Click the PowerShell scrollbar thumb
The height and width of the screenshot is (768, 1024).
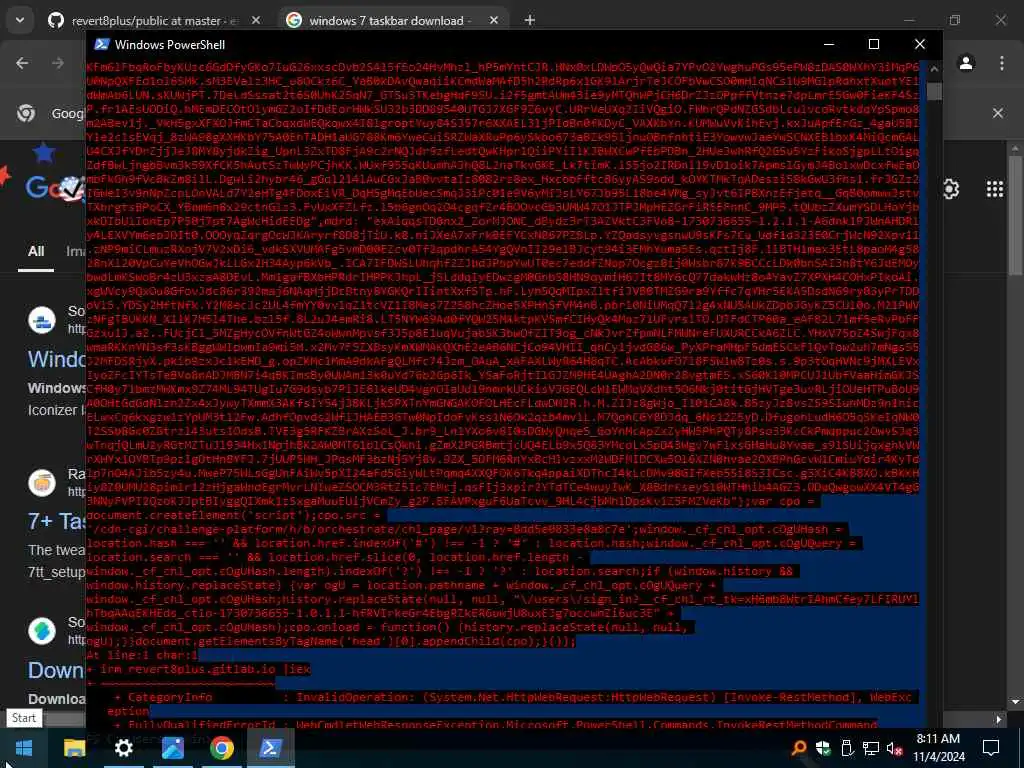point(935,91)
